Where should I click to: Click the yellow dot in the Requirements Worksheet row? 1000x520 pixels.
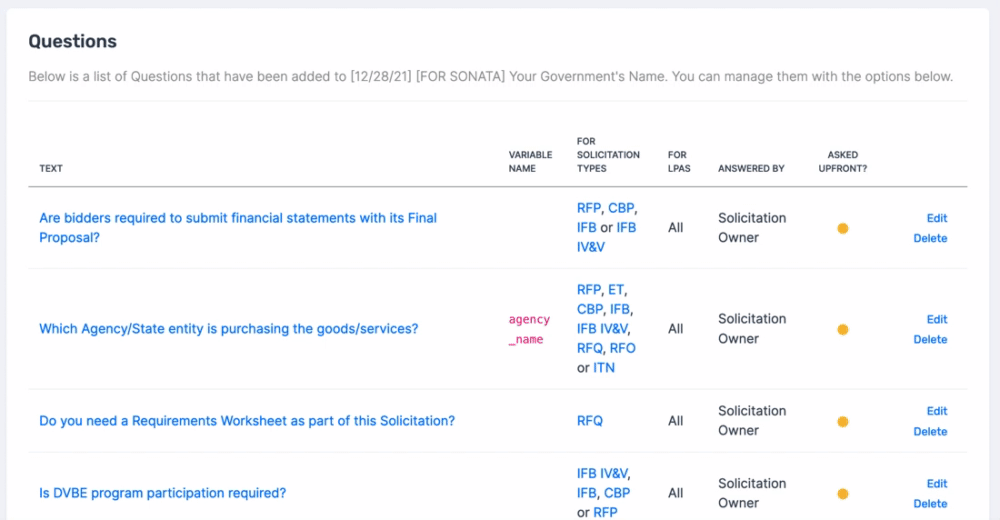pos(842,422)
